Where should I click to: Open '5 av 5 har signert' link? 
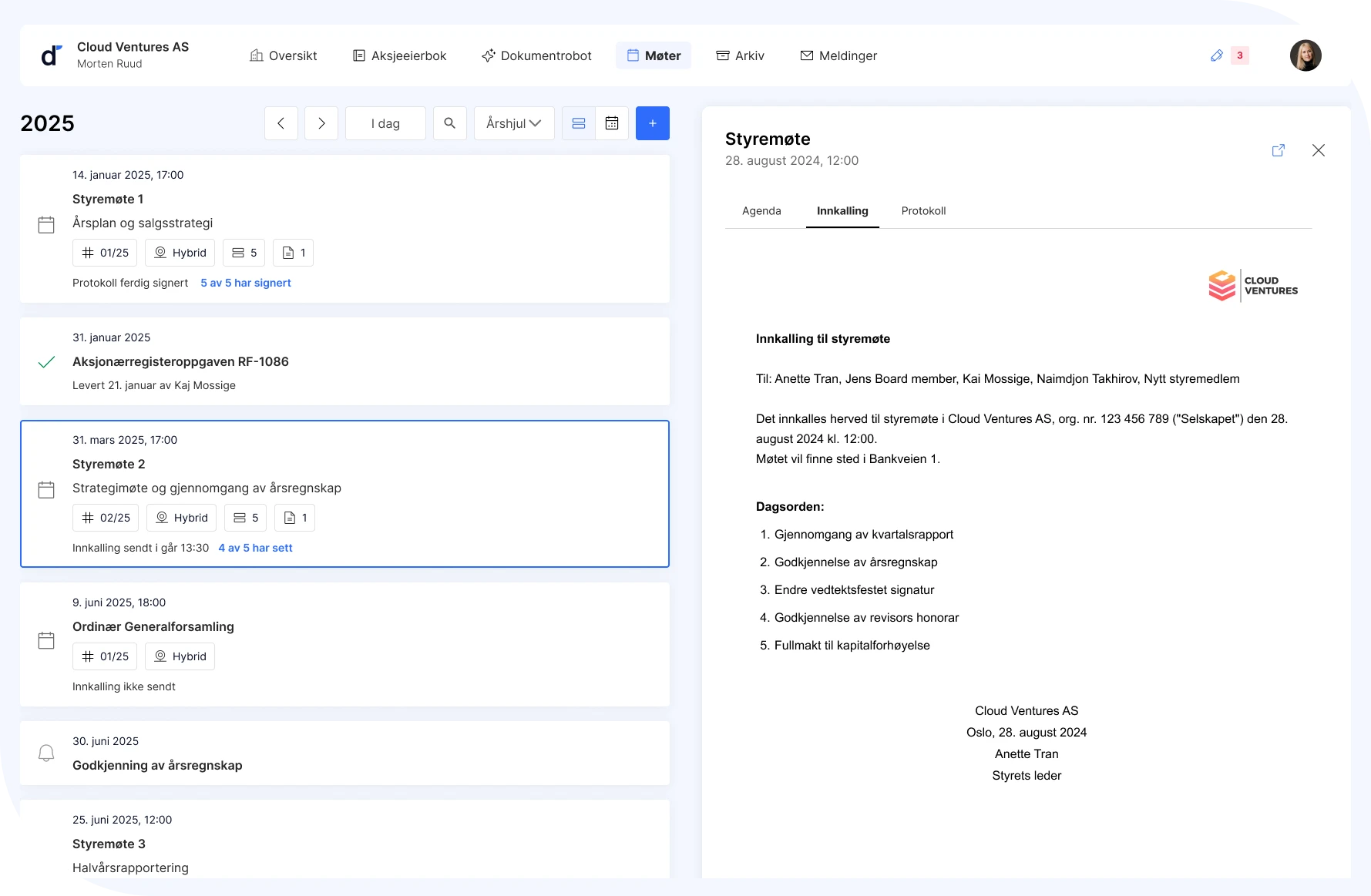pos(246,283)
